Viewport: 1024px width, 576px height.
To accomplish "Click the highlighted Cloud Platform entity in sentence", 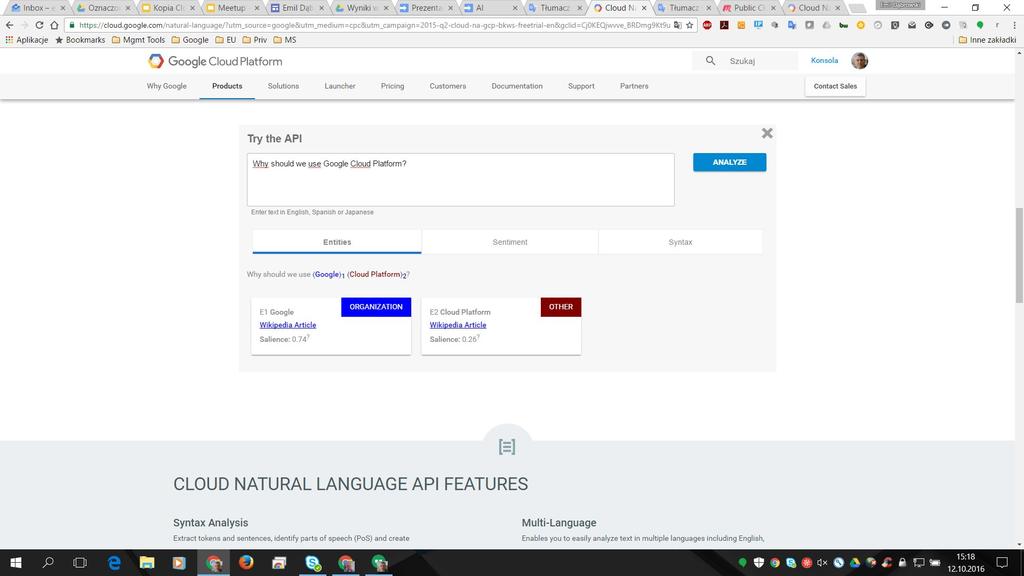I will (x=375, y=274).
